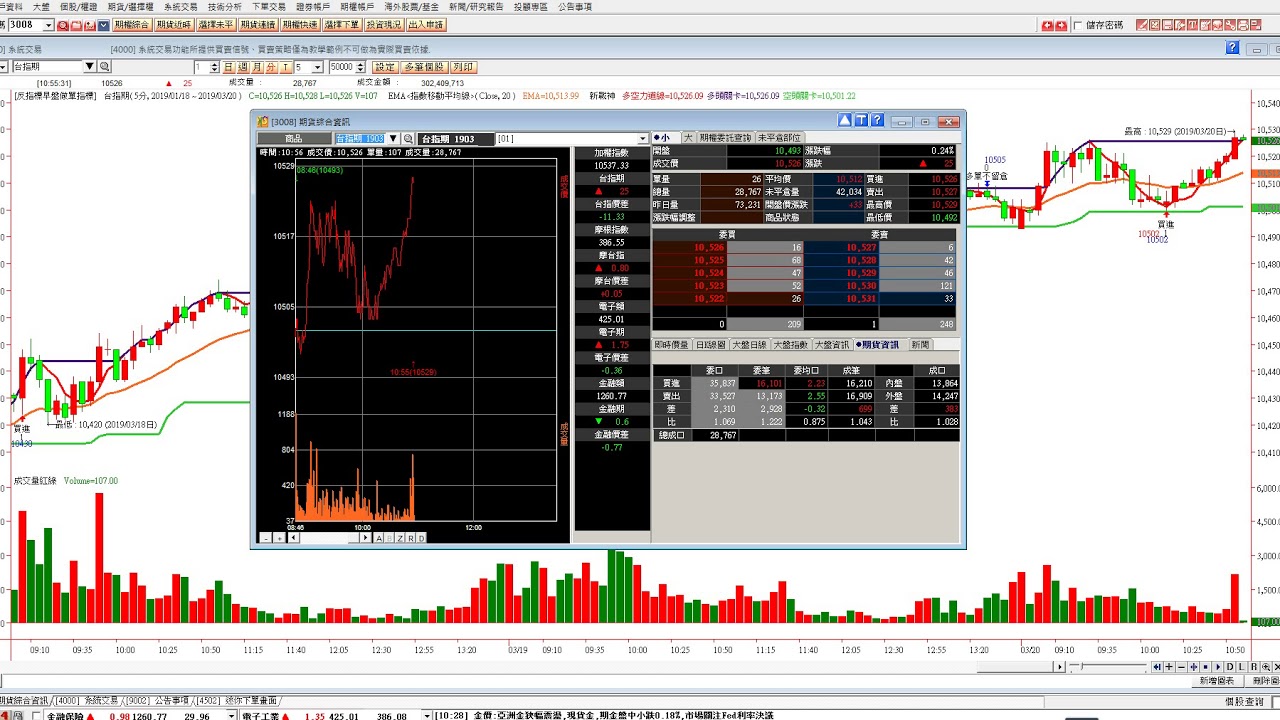Click the 多筆個股 button
This screenshot has width=1280, height=720.
[424, 67]
